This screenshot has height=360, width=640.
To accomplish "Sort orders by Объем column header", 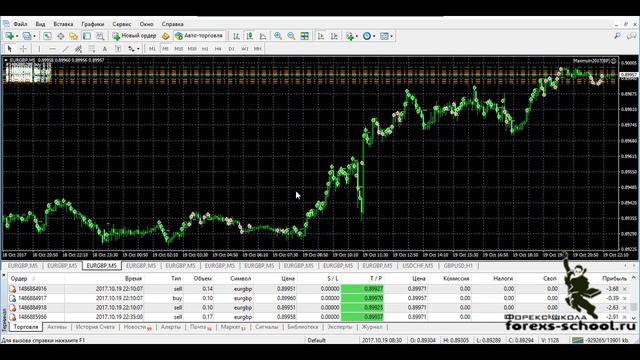I will [x=202, y=278].
